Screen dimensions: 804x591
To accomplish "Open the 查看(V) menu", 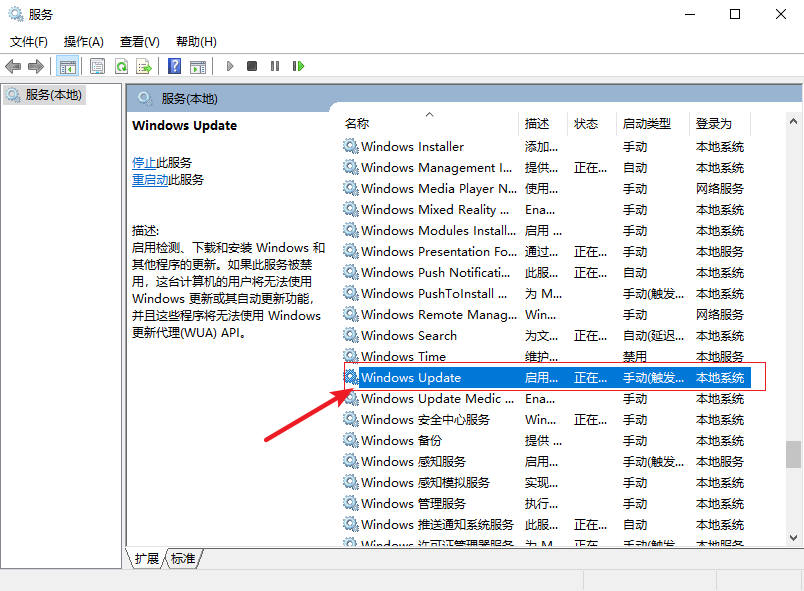I will point(140,42).
